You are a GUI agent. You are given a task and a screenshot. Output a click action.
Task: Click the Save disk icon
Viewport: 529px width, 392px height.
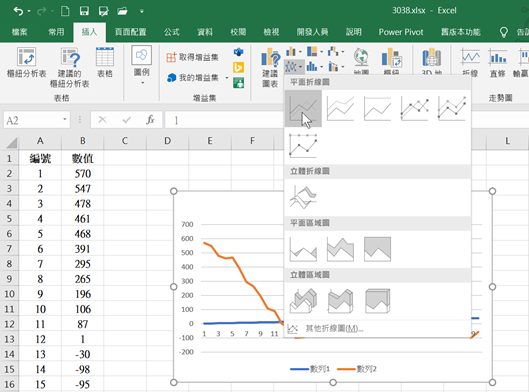pyautogui.click(x=84, y=11)
